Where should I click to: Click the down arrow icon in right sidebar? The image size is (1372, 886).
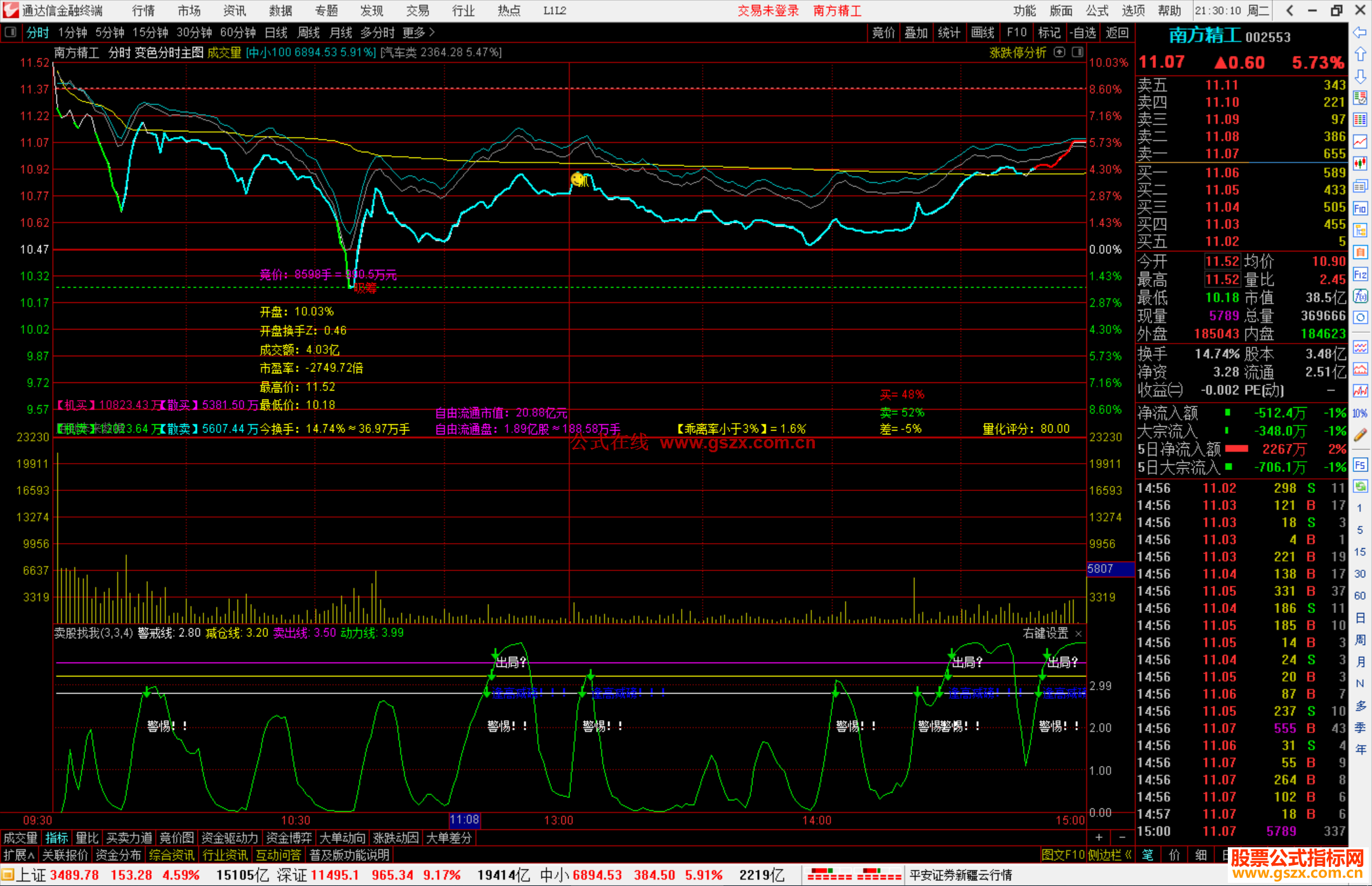coord(1360,76)
